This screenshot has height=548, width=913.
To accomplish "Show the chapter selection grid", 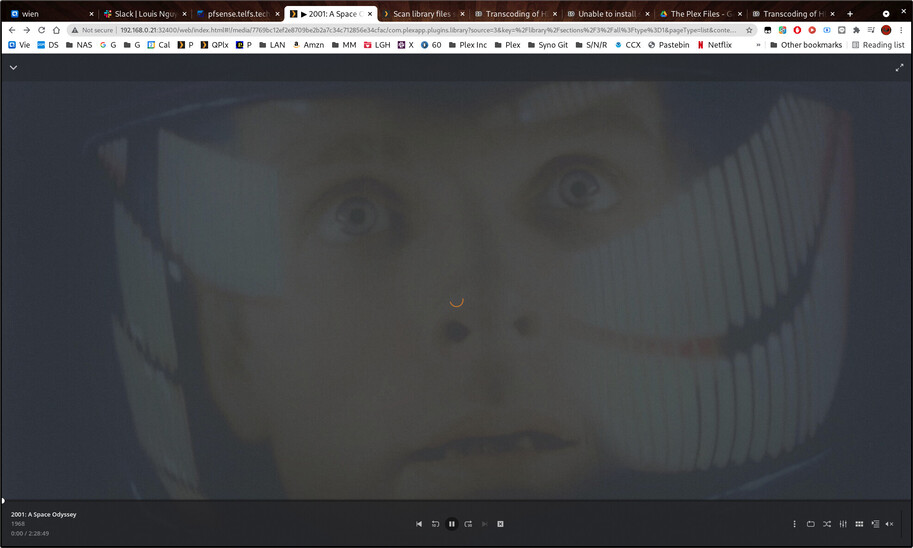I will 859,524.
